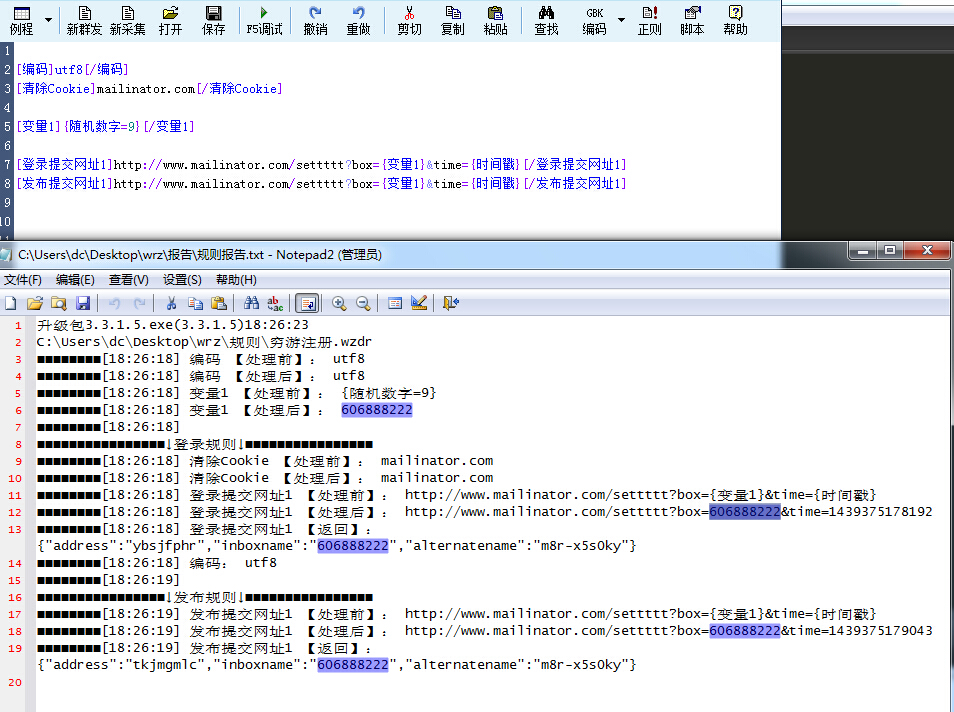The height and width of the screenshot is (712, 954).
Task: Open the 查看(V) menu in Notepad2
Action: tap(128, 280)
